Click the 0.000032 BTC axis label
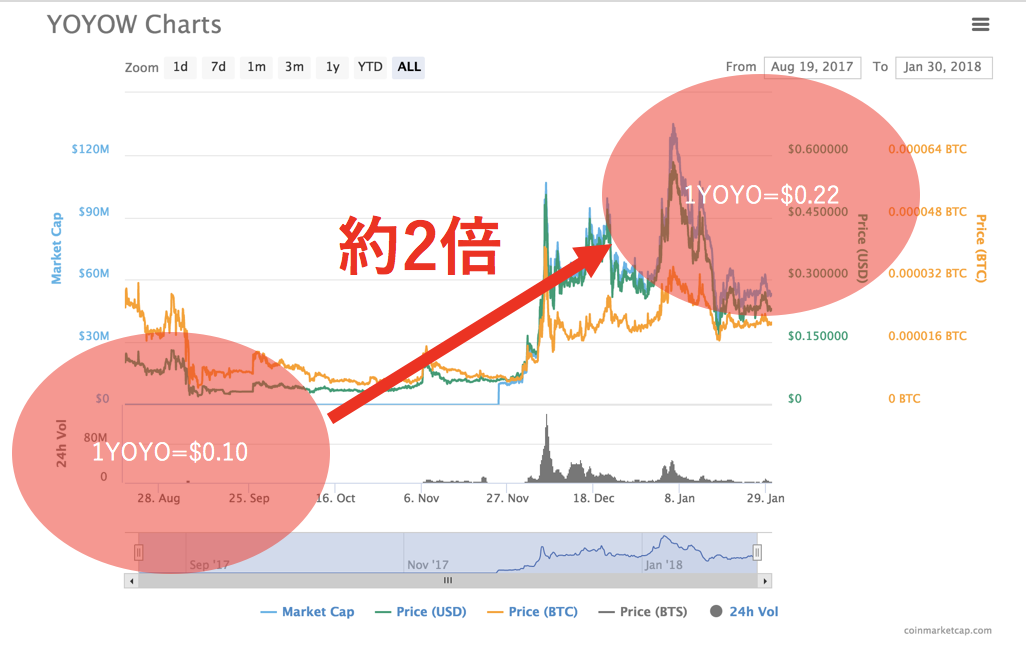Screen dimensions: 1026x648 [927, 274]
